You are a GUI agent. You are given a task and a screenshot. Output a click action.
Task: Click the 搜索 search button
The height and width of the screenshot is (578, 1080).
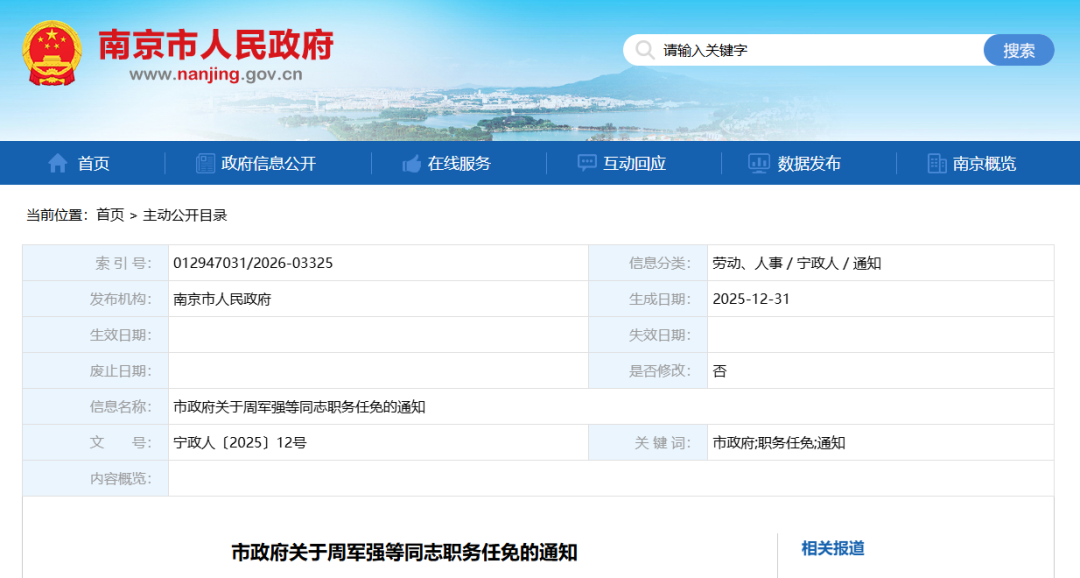pyautogui.click(x=1019, y=49)
